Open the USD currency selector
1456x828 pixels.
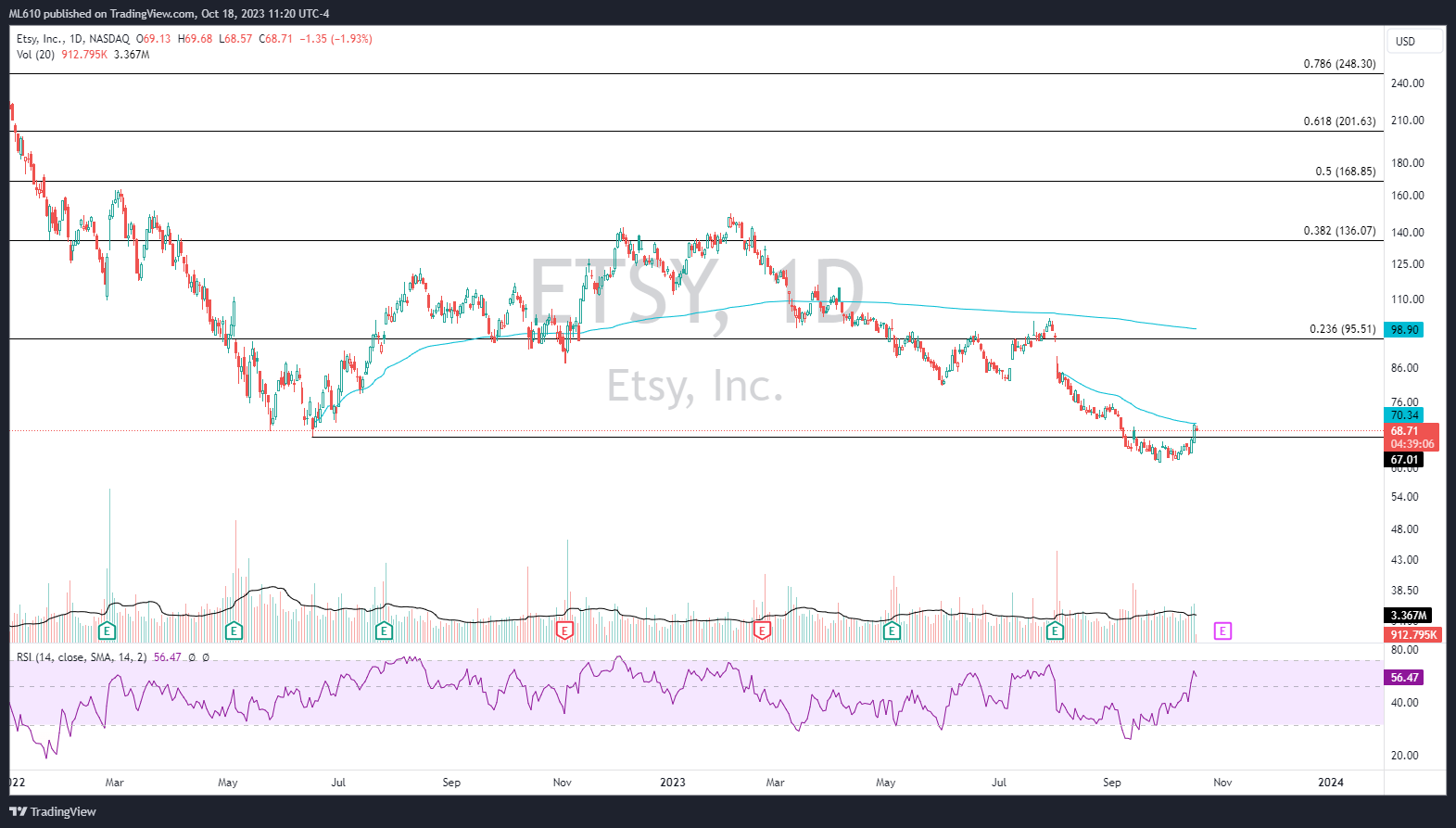coord(1415,41)
